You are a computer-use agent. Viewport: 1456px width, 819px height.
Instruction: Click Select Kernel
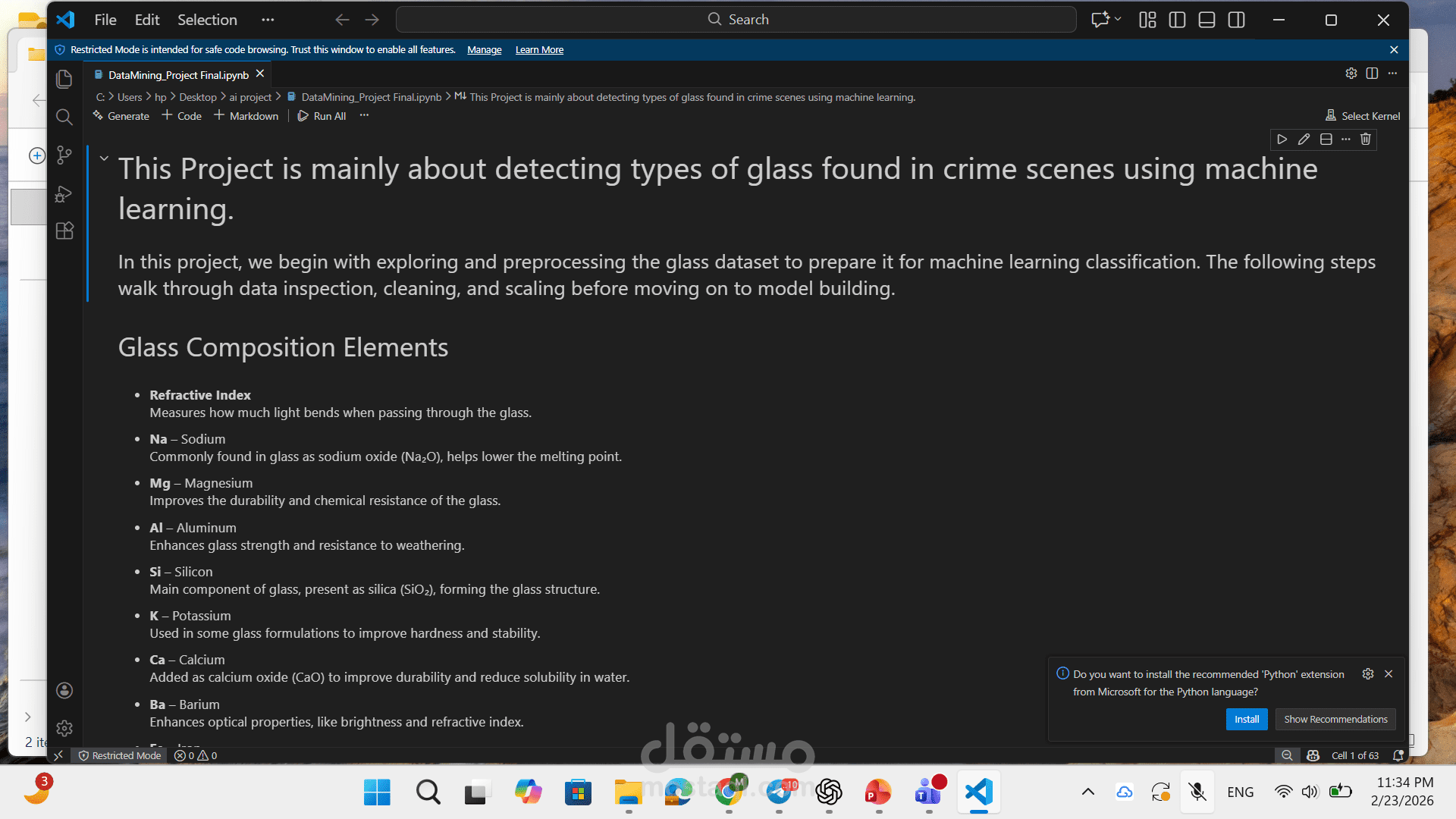coord(1363,116)
